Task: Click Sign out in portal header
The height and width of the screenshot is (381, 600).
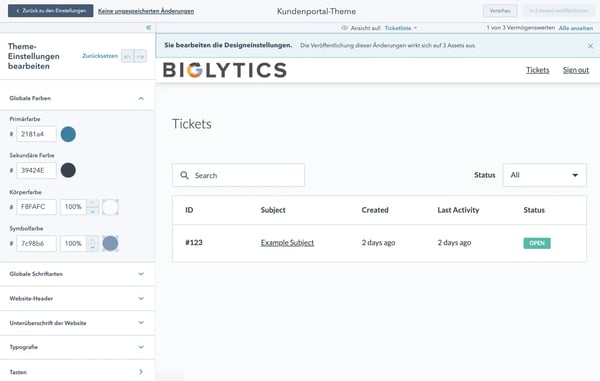Action: coord(576,70)
